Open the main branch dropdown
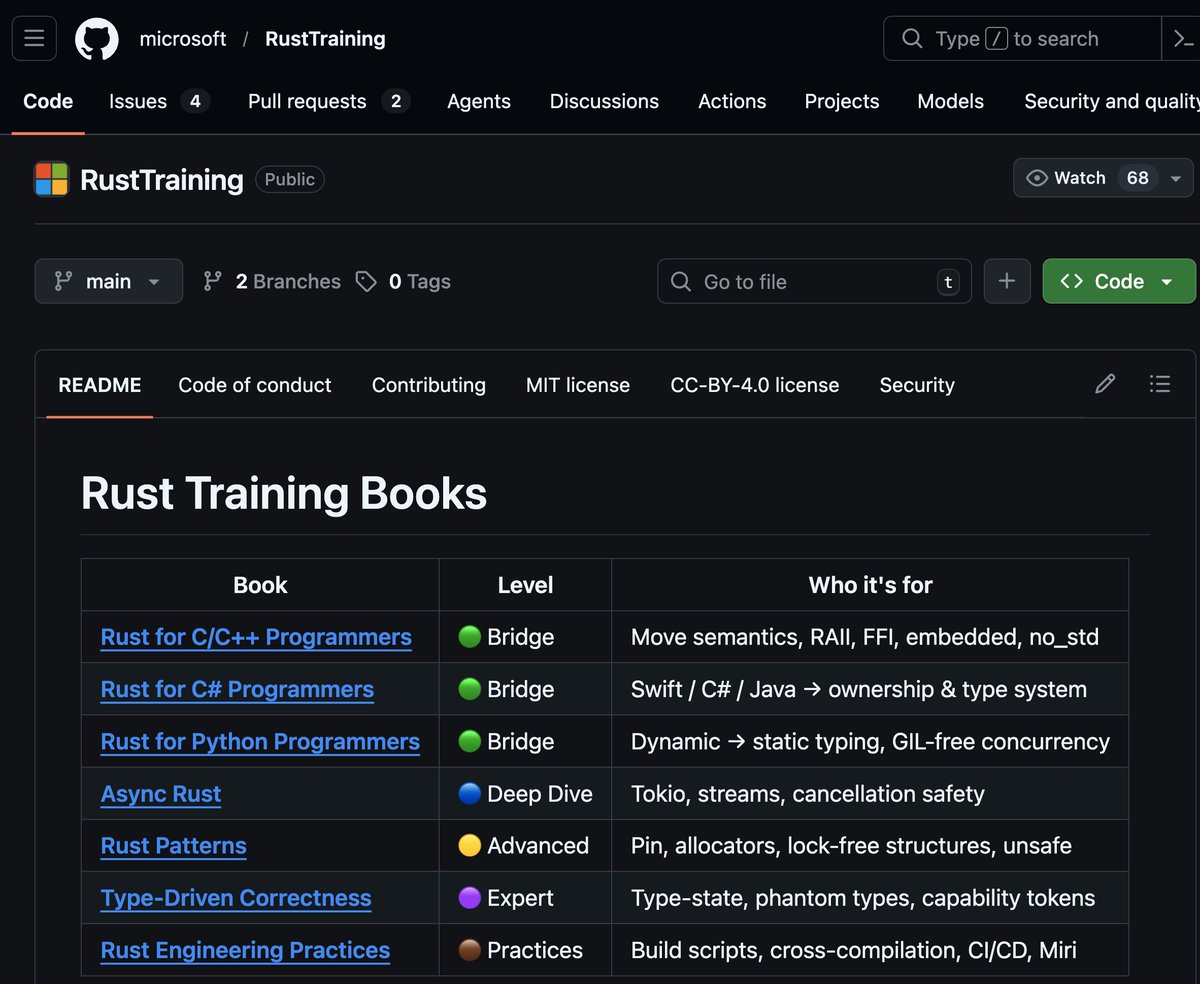 pos(109,281)
